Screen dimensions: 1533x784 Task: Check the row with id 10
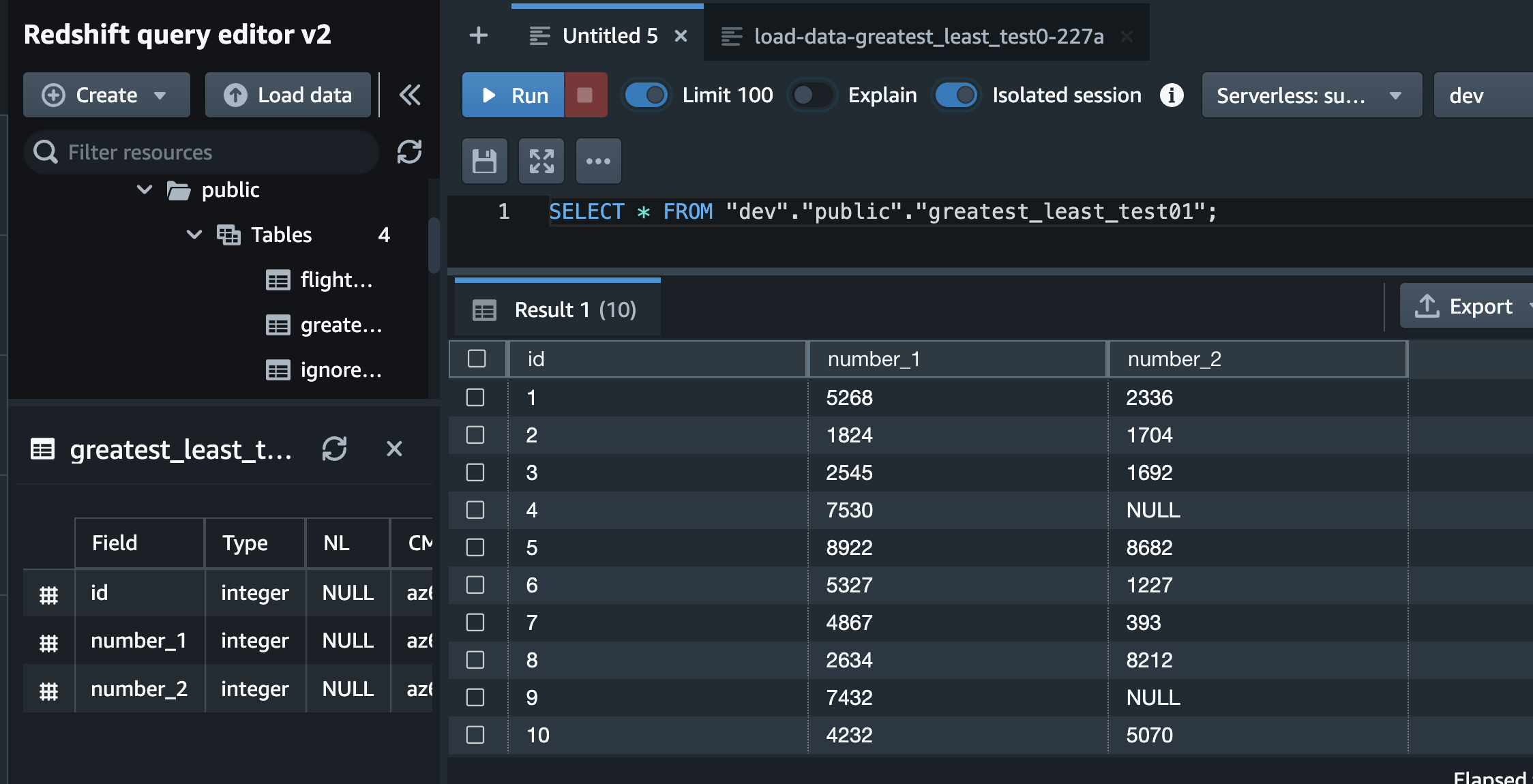tap(475, 735)
